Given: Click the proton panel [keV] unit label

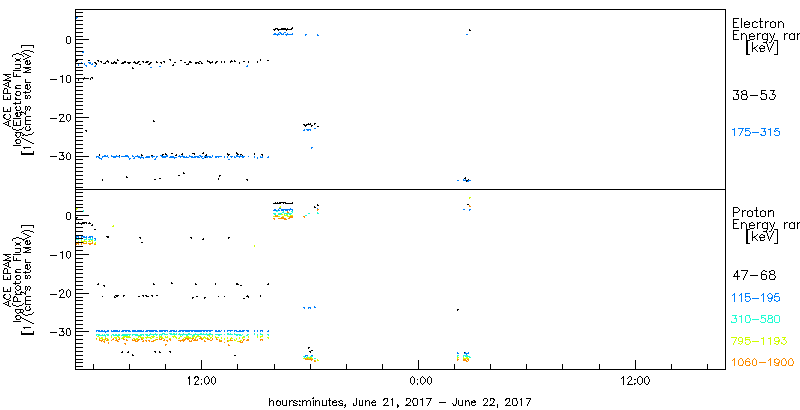Looking at the screenshot, I should click(x=761, y=237).
